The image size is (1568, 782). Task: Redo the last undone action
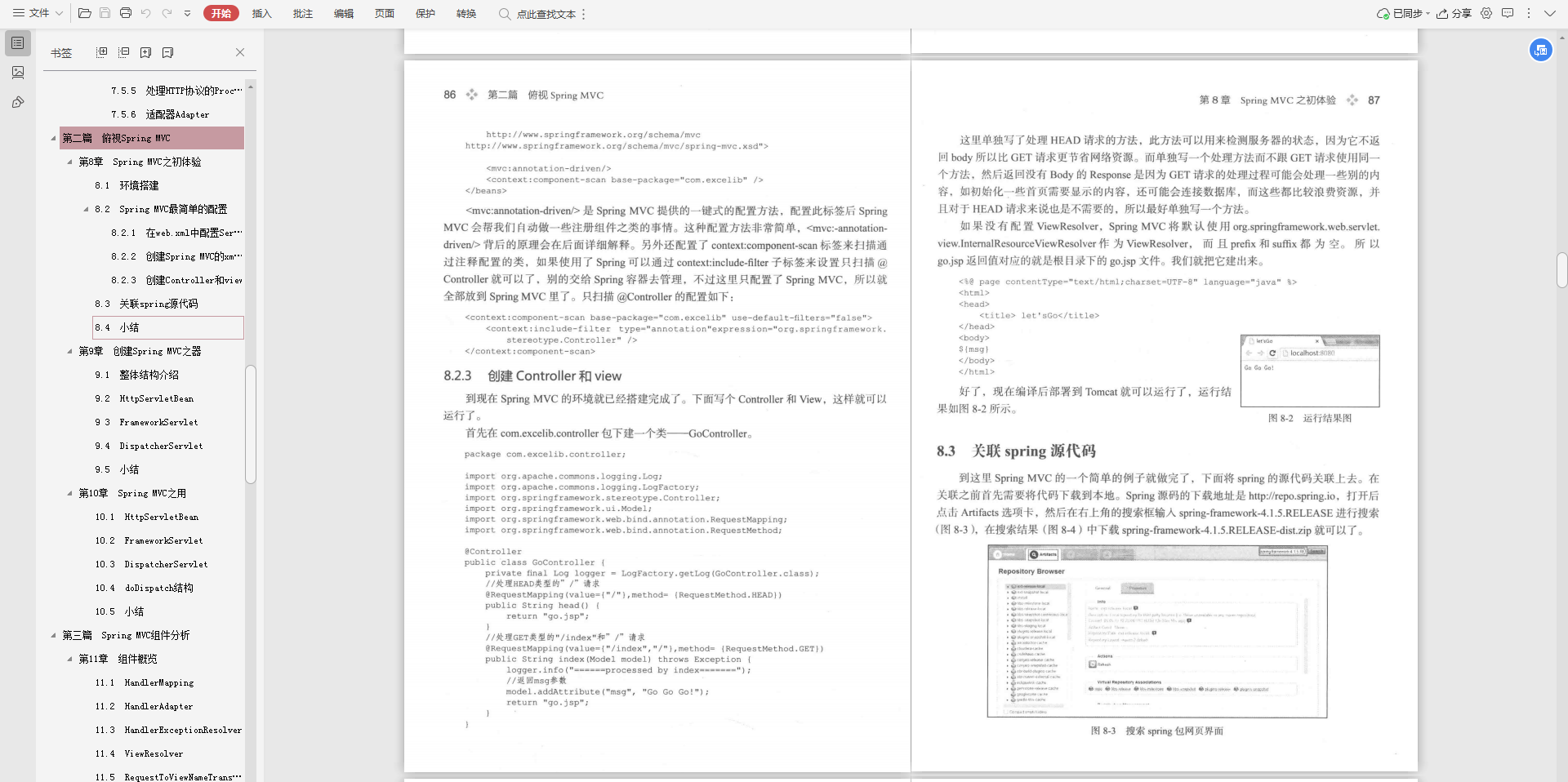pos(167,13)
